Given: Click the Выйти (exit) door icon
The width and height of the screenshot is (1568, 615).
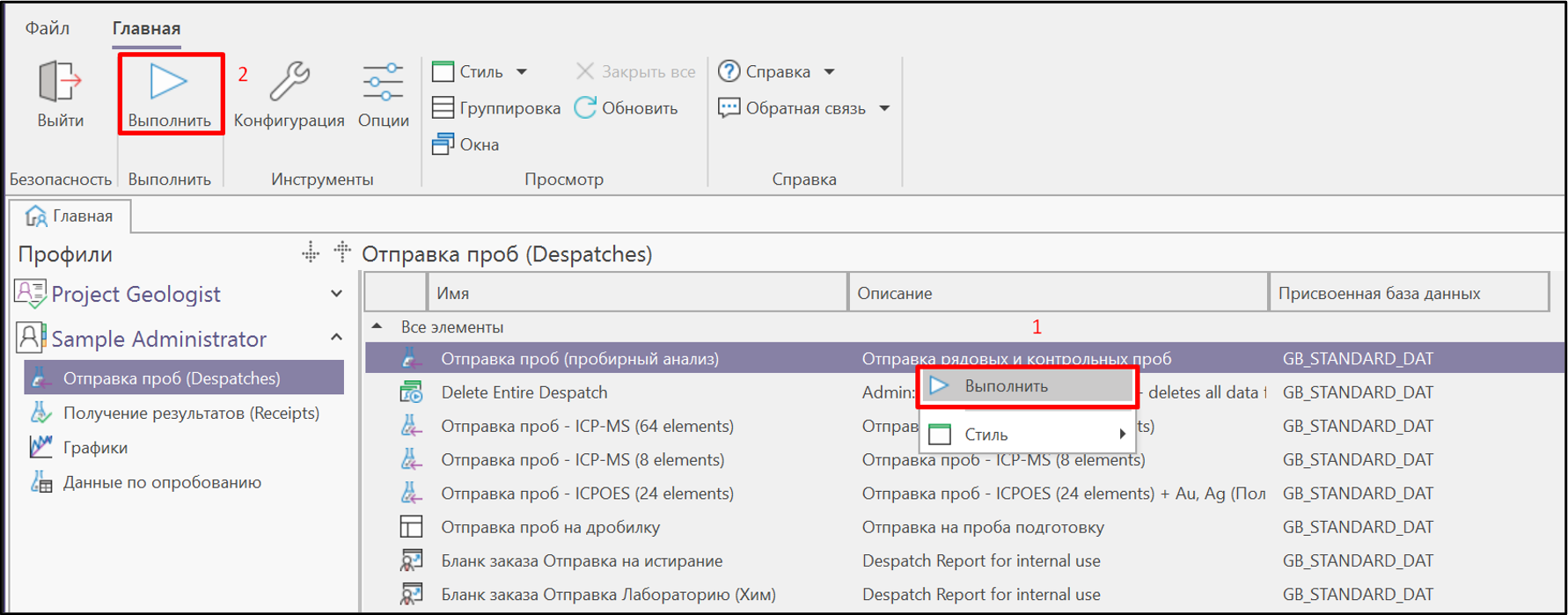Looking at the screenshot, I should coord(60,81).
